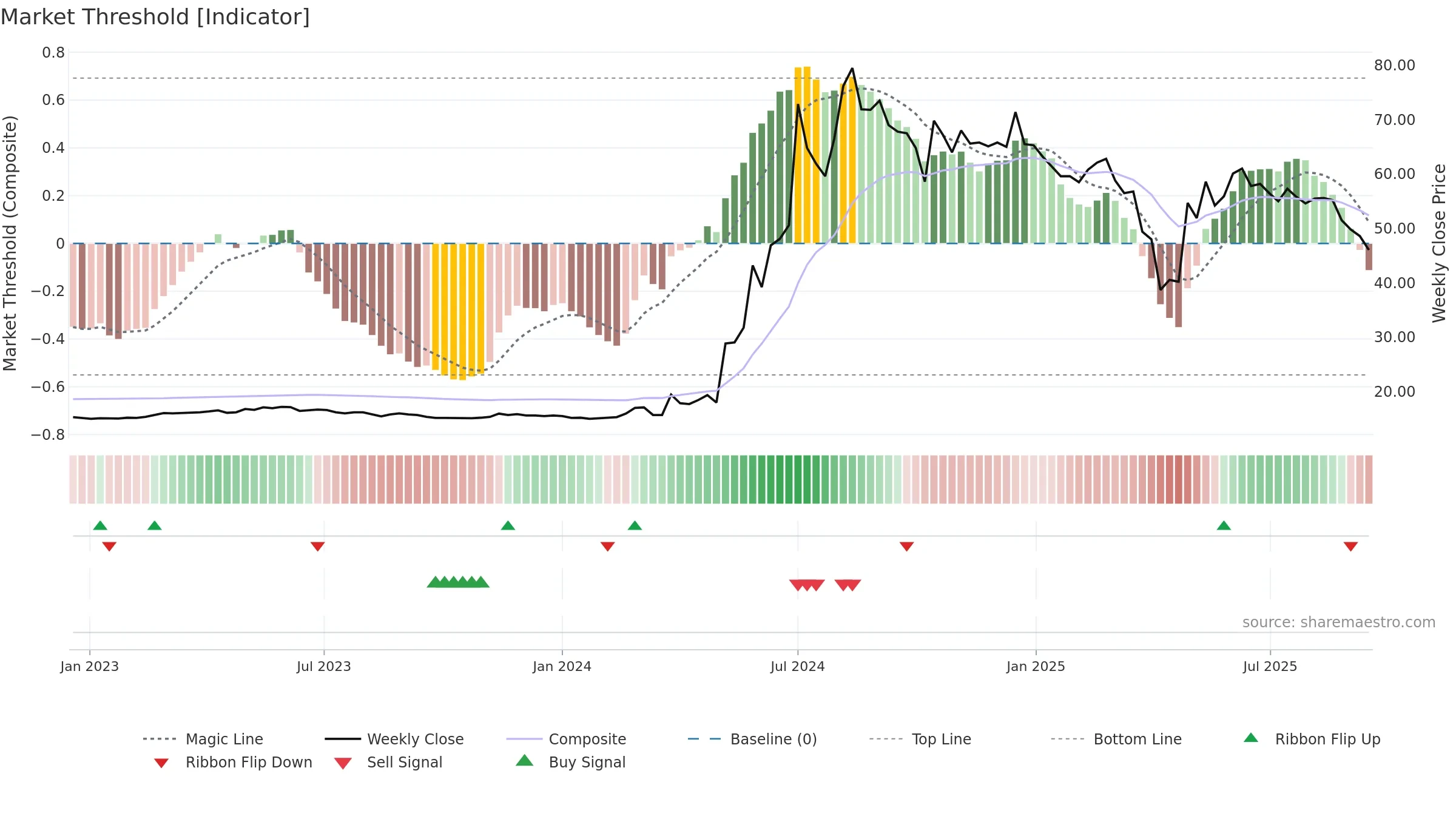Click the Ribbon Flip Up marker in May 2025
Image resolution: width=1456 pixels, height=819 pixels.
pos(1224,525)
